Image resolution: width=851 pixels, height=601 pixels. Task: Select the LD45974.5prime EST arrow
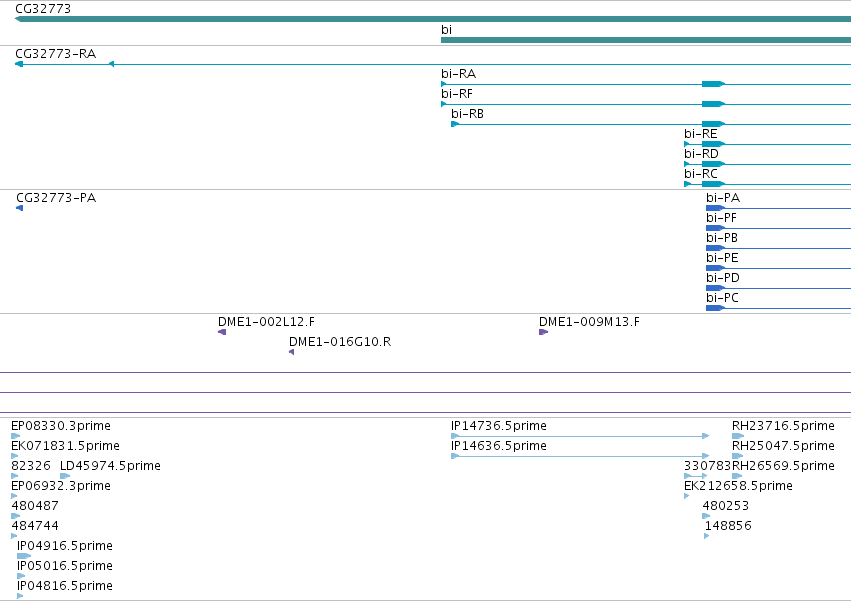[x=65, y=476]
